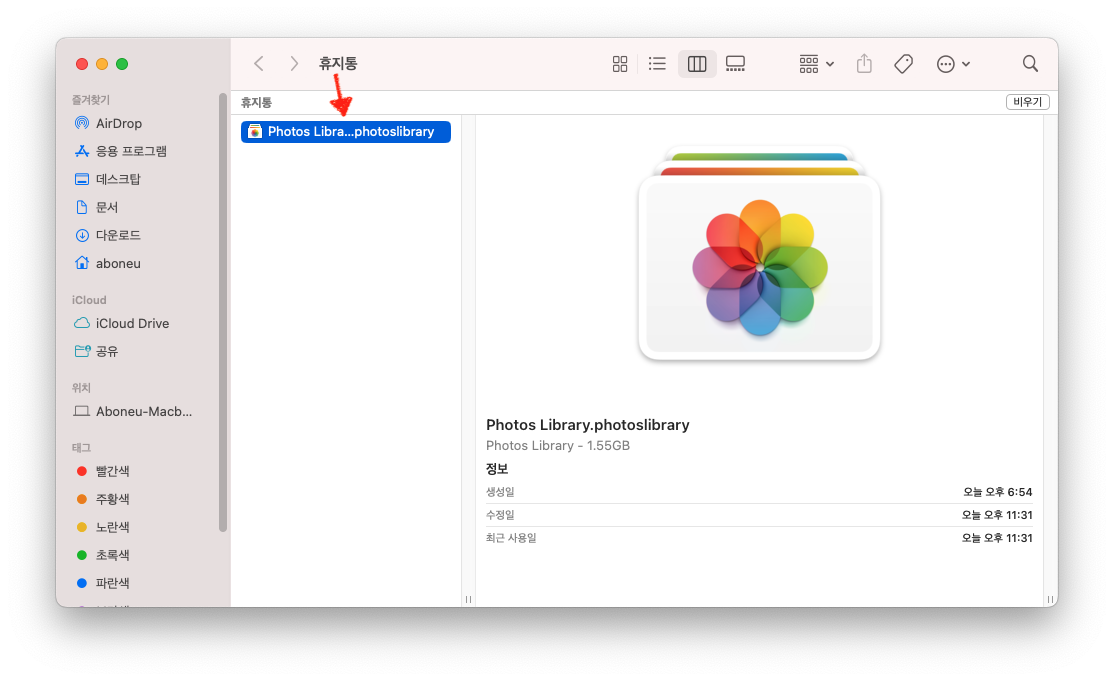Open 데스크탑 in the sidebar
This screenshot has width=1114, height=681.
[118, 179]
